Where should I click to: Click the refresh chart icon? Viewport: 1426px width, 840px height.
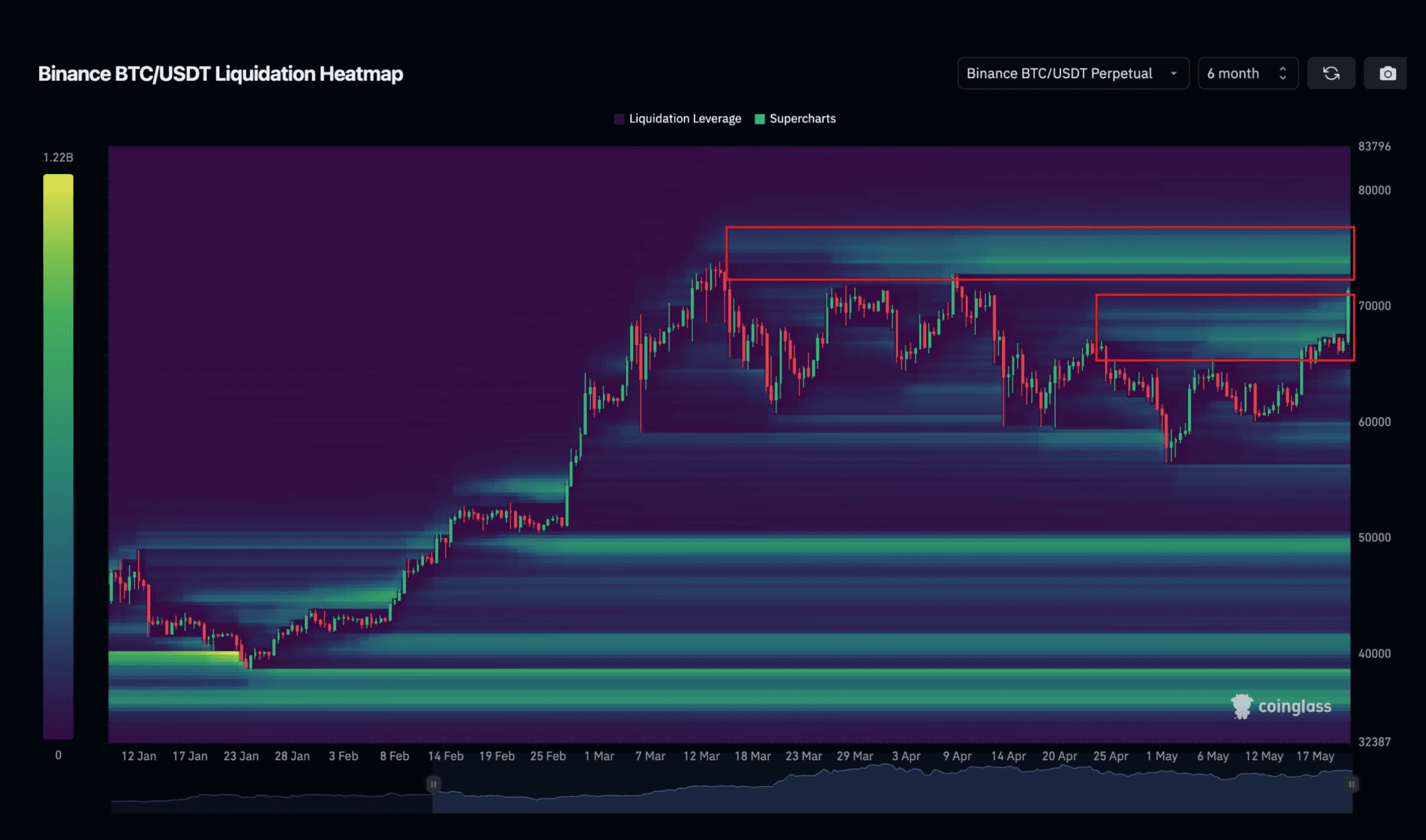(1331, 73)
